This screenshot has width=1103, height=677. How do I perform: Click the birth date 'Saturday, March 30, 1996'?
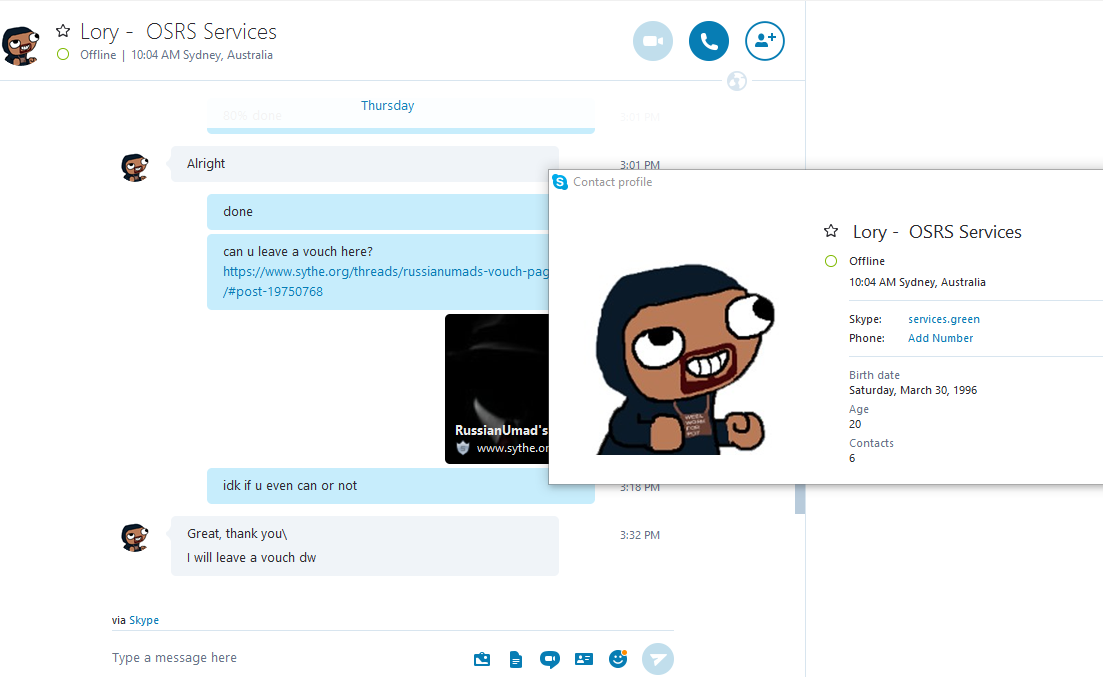(912, 390)
